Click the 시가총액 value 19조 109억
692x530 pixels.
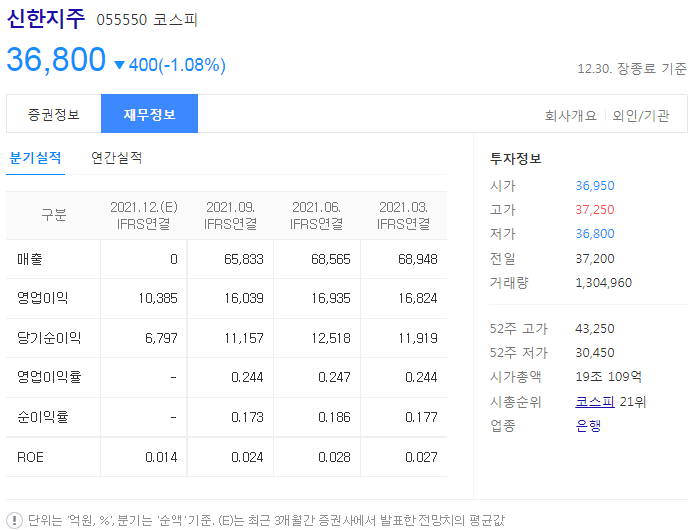click(609, 376)
